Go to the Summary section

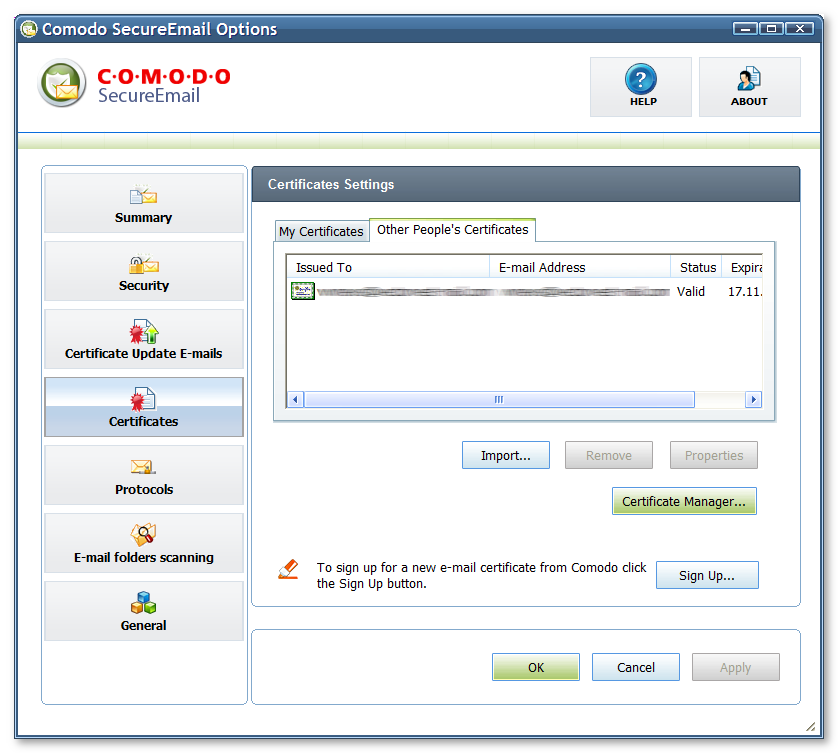(x=144, y=203)
